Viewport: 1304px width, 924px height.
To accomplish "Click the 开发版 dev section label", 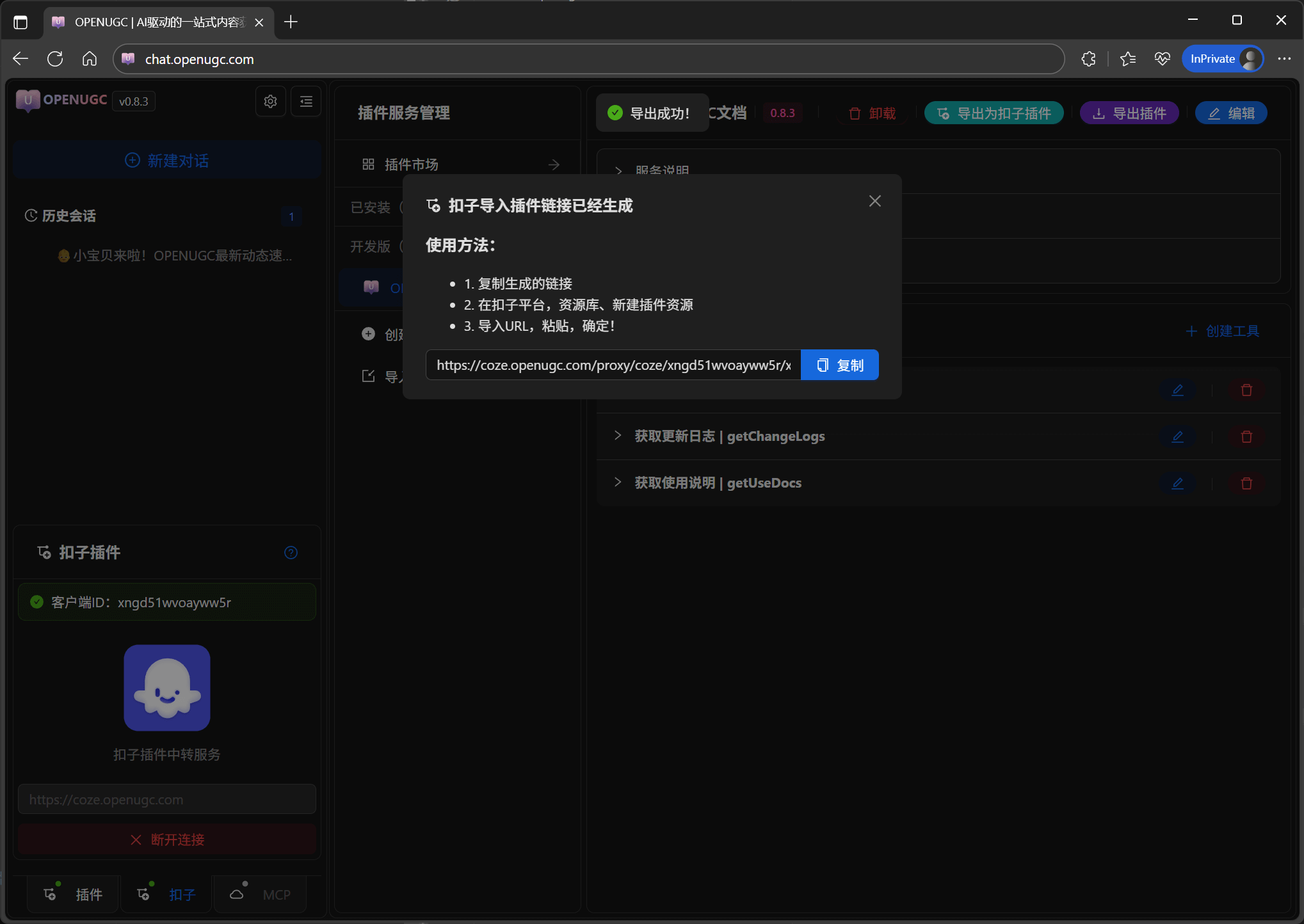I will [370, 246].
